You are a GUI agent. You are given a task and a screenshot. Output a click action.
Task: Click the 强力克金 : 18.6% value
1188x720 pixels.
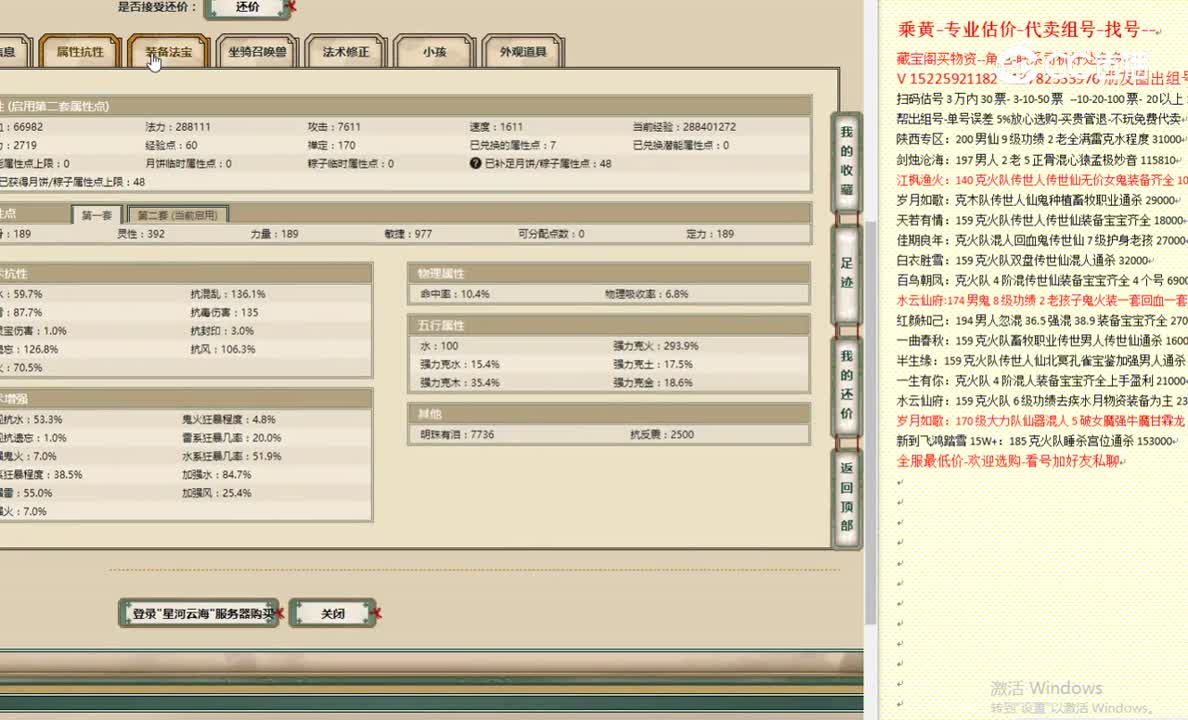click(653, 383)
